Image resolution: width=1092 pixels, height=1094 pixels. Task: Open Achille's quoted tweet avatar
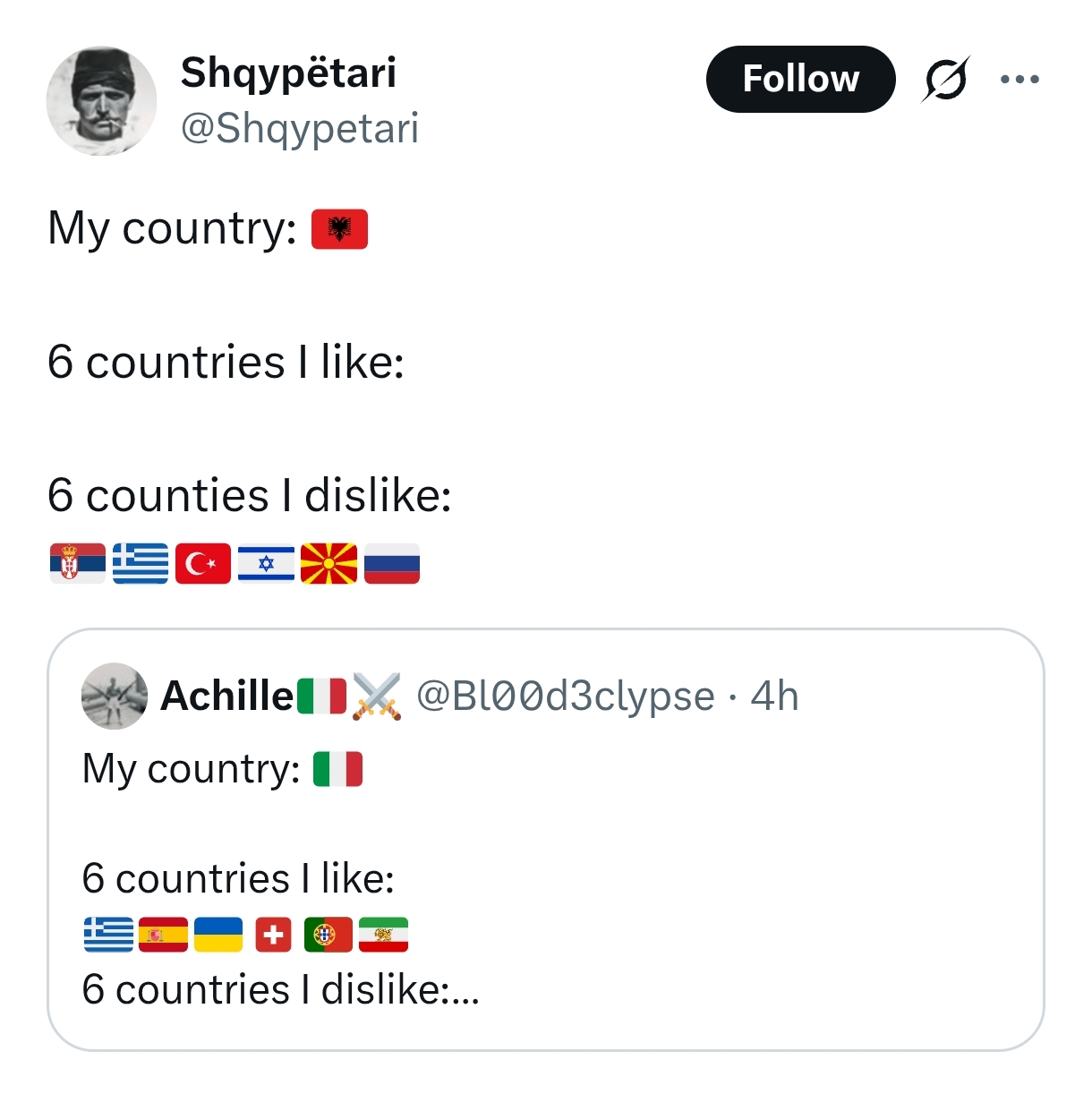115,696
